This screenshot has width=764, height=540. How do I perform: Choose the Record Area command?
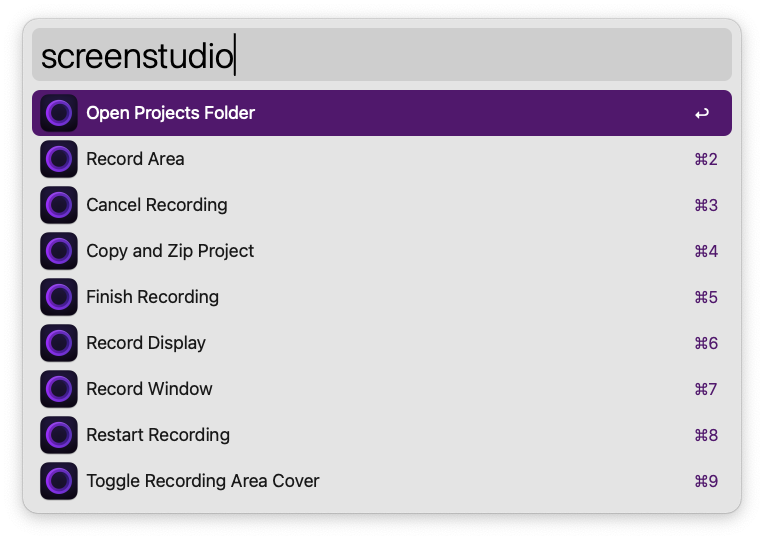pyautogui.click(x=135, y=159)
